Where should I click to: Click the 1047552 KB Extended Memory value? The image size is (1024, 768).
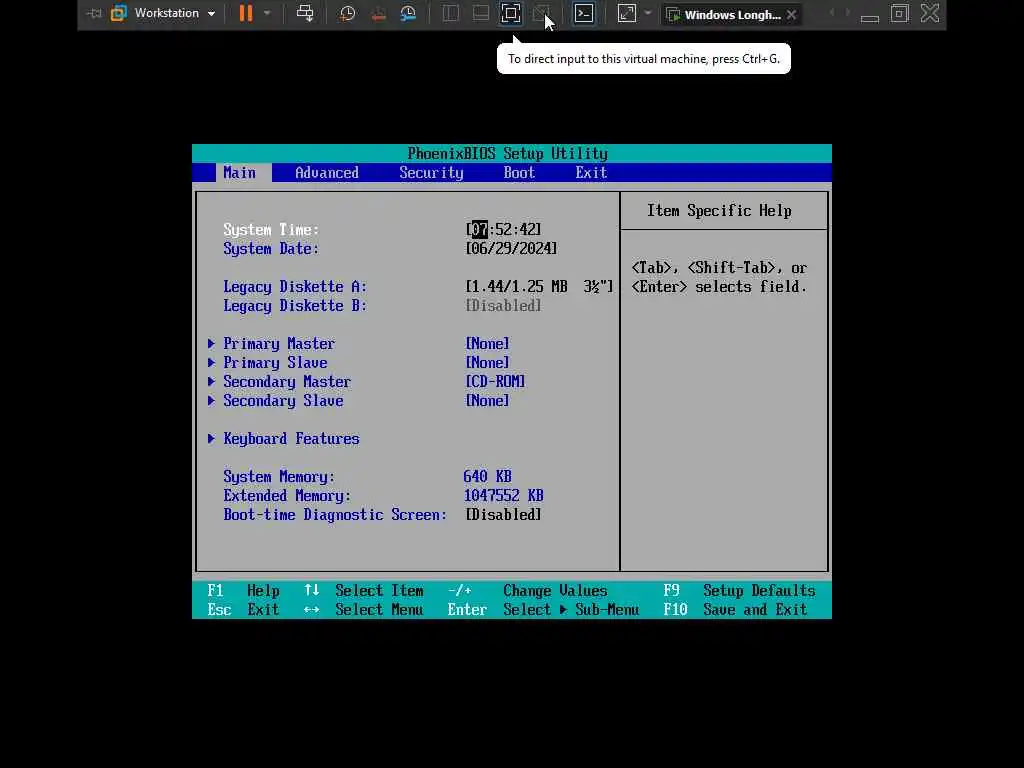[504, 495]
